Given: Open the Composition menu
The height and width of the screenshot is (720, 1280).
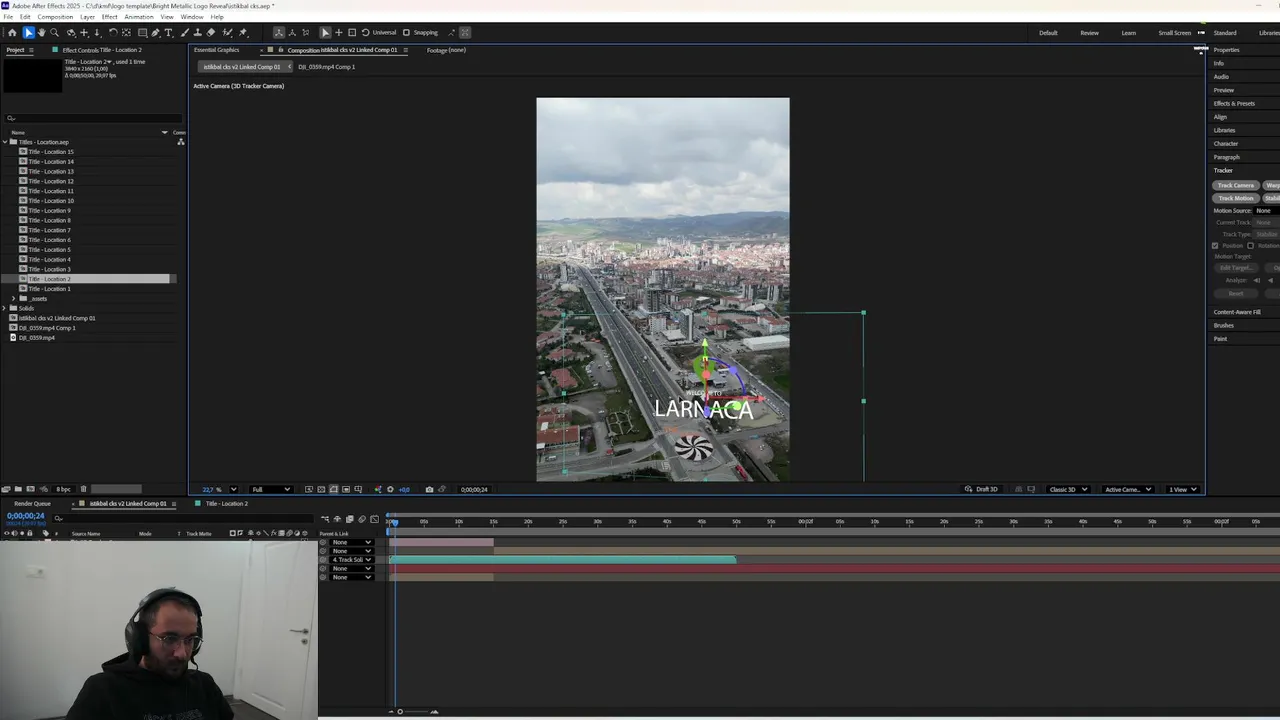Looking at the screenshot, I should [x=55, y=17].
